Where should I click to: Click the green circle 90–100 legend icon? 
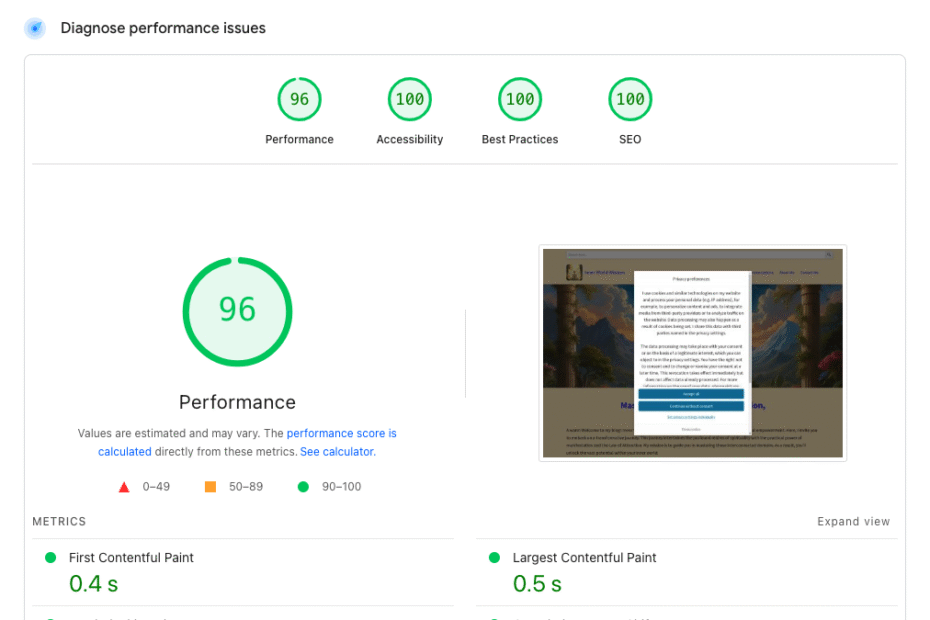303,487
